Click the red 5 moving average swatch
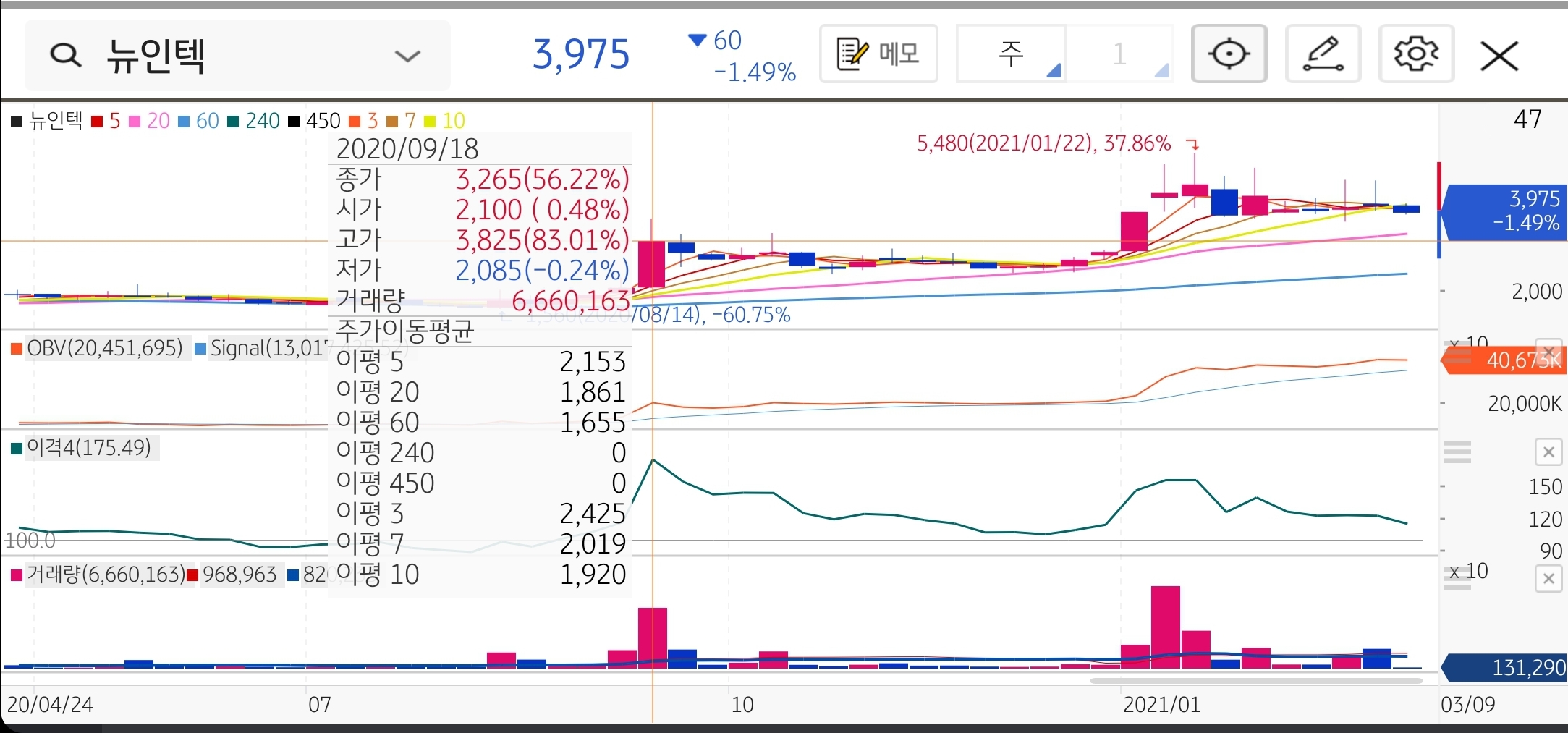This screenshot has width=1568, height=733. (97, 122)
